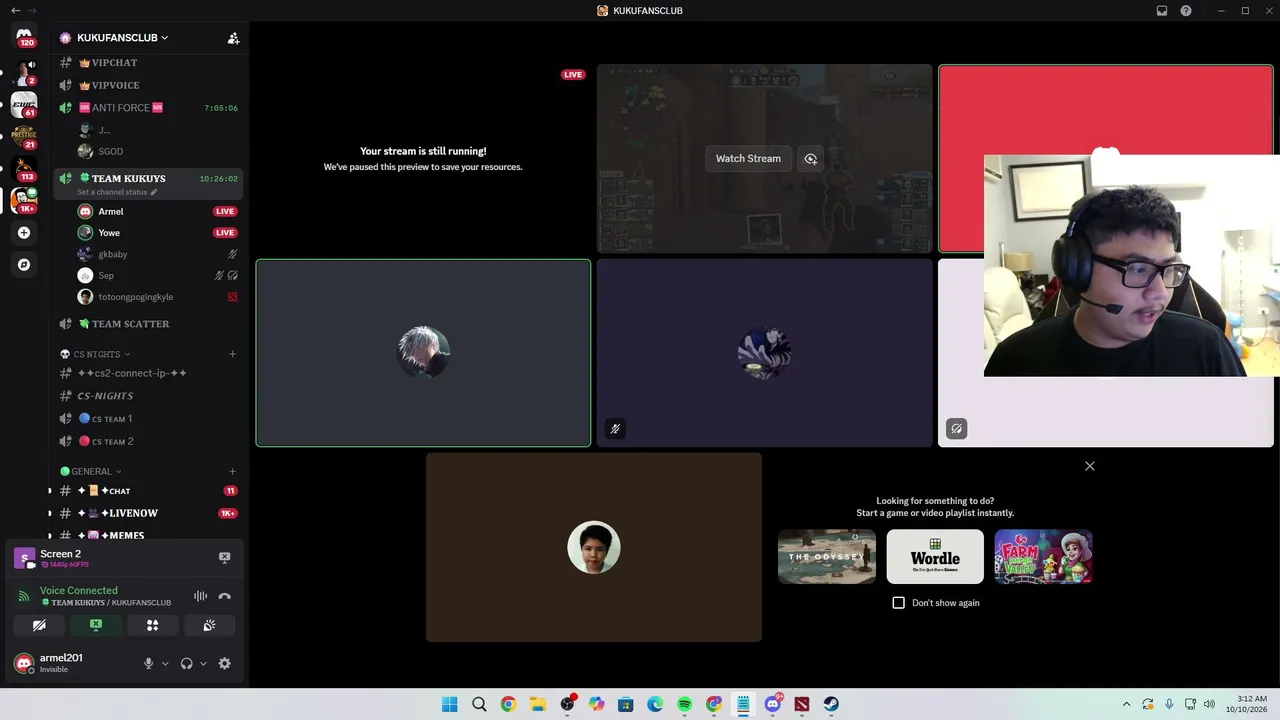This screenshot has height=720, width=1280.
Task: Open noise suppression waveform icon
Action: [200, 596]
